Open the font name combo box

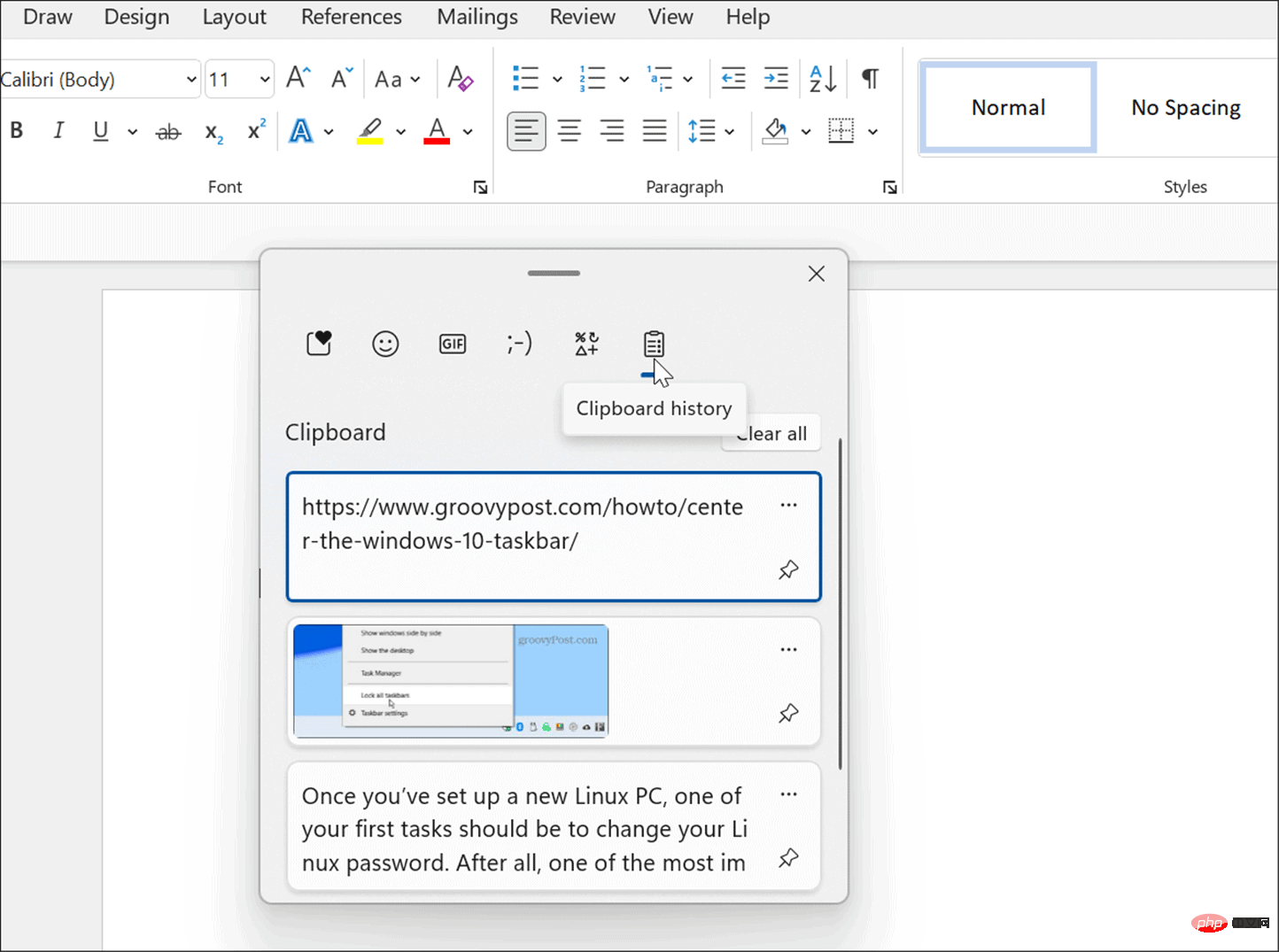click(x=99, y=79)
